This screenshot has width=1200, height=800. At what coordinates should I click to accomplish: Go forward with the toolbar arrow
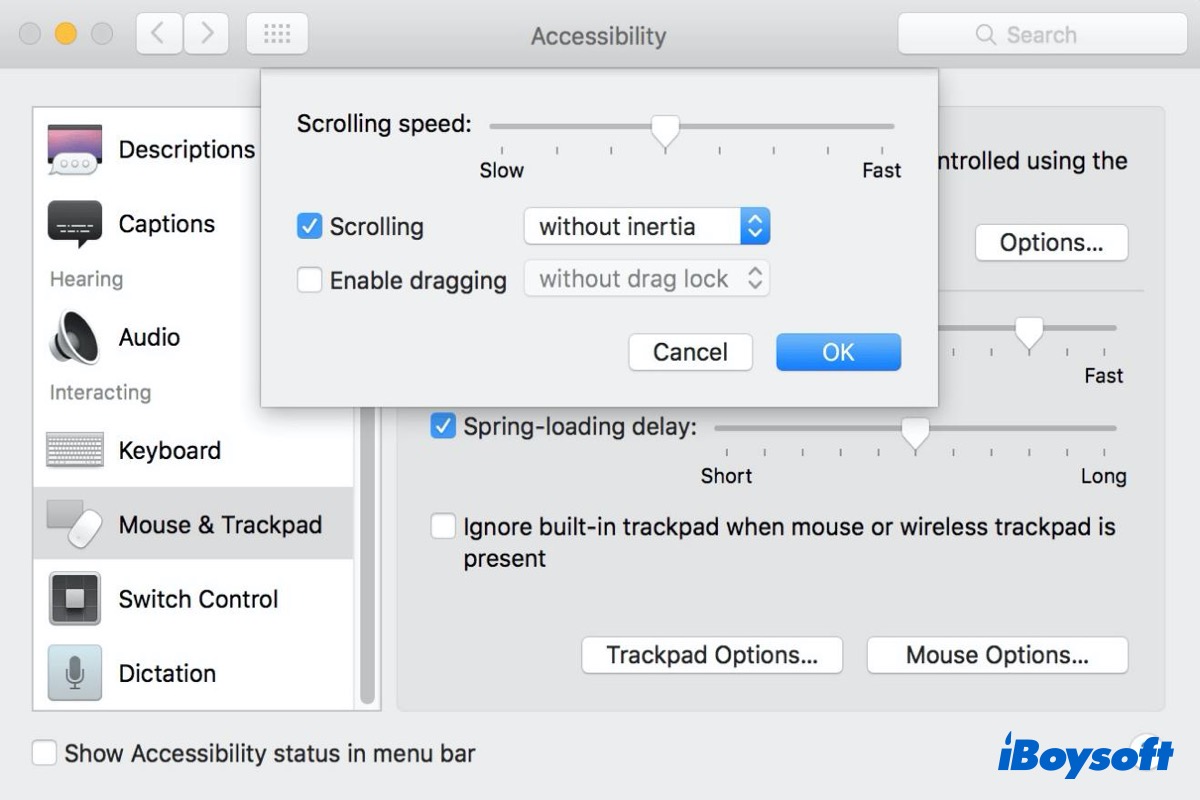207,35
